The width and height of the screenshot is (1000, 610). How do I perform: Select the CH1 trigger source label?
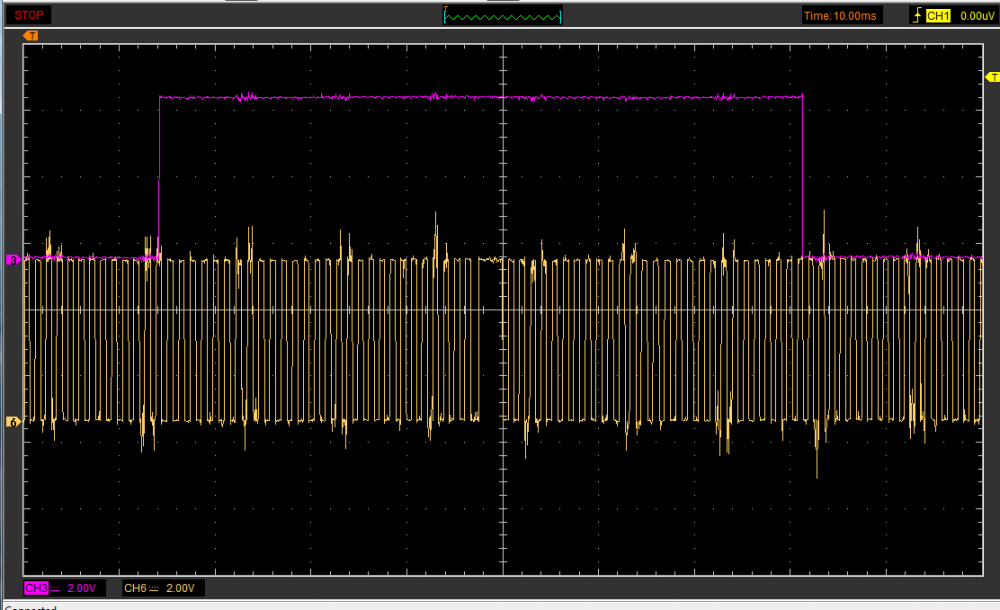pos(937,15)
